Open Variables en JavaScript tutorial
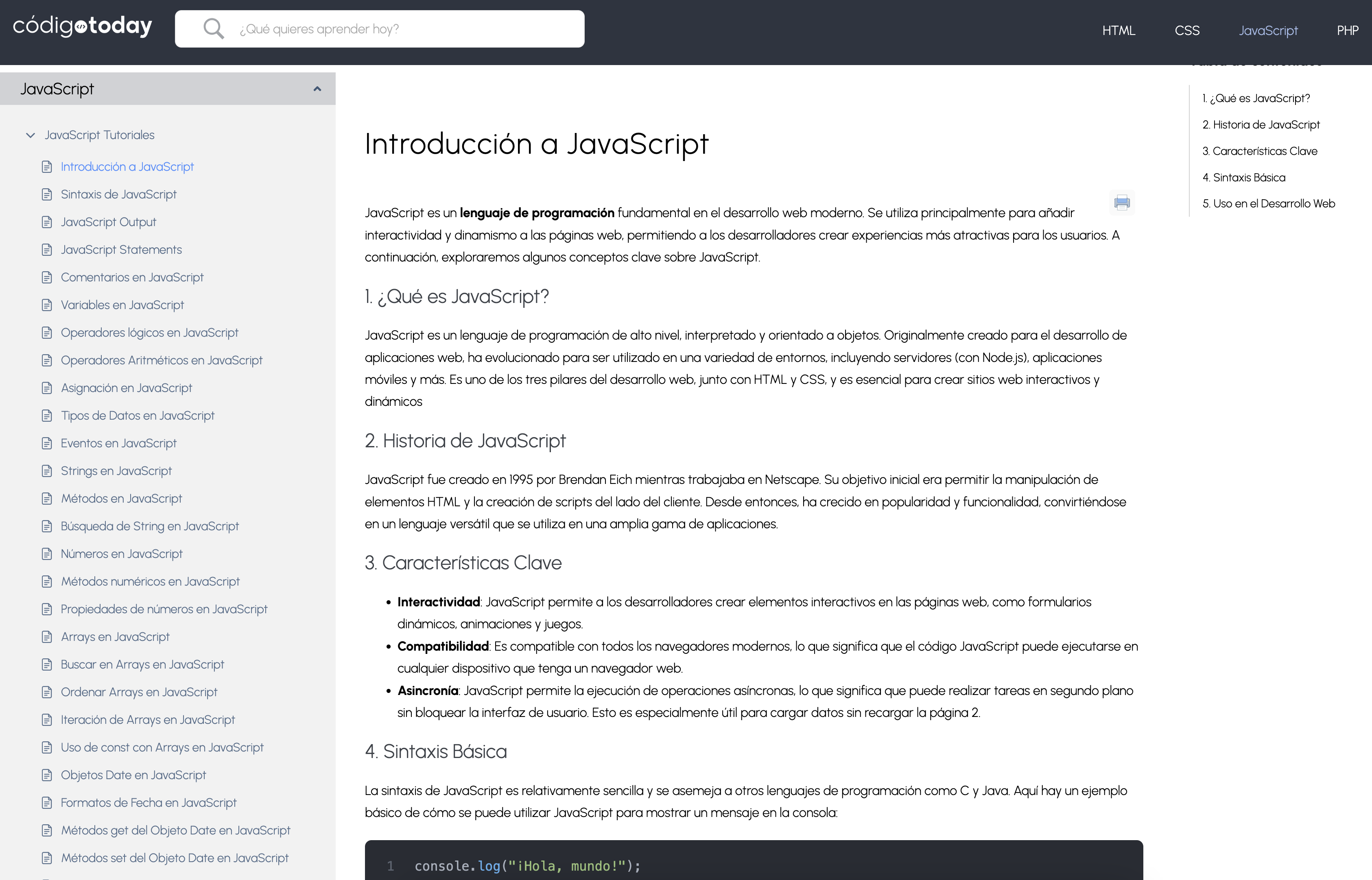The height and width of the screenshot is (880, 1372). click(122, 305)
